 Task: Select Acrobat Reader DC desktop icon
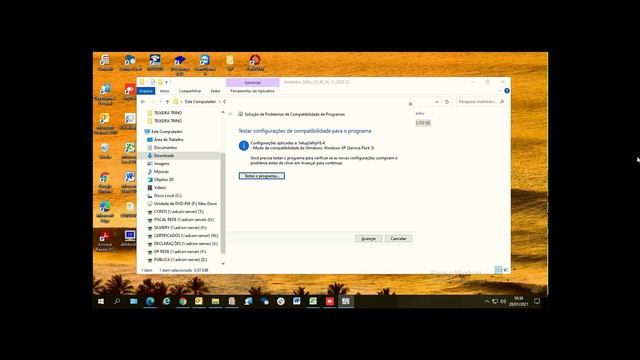pyautogui.click(x=105, y=241)
